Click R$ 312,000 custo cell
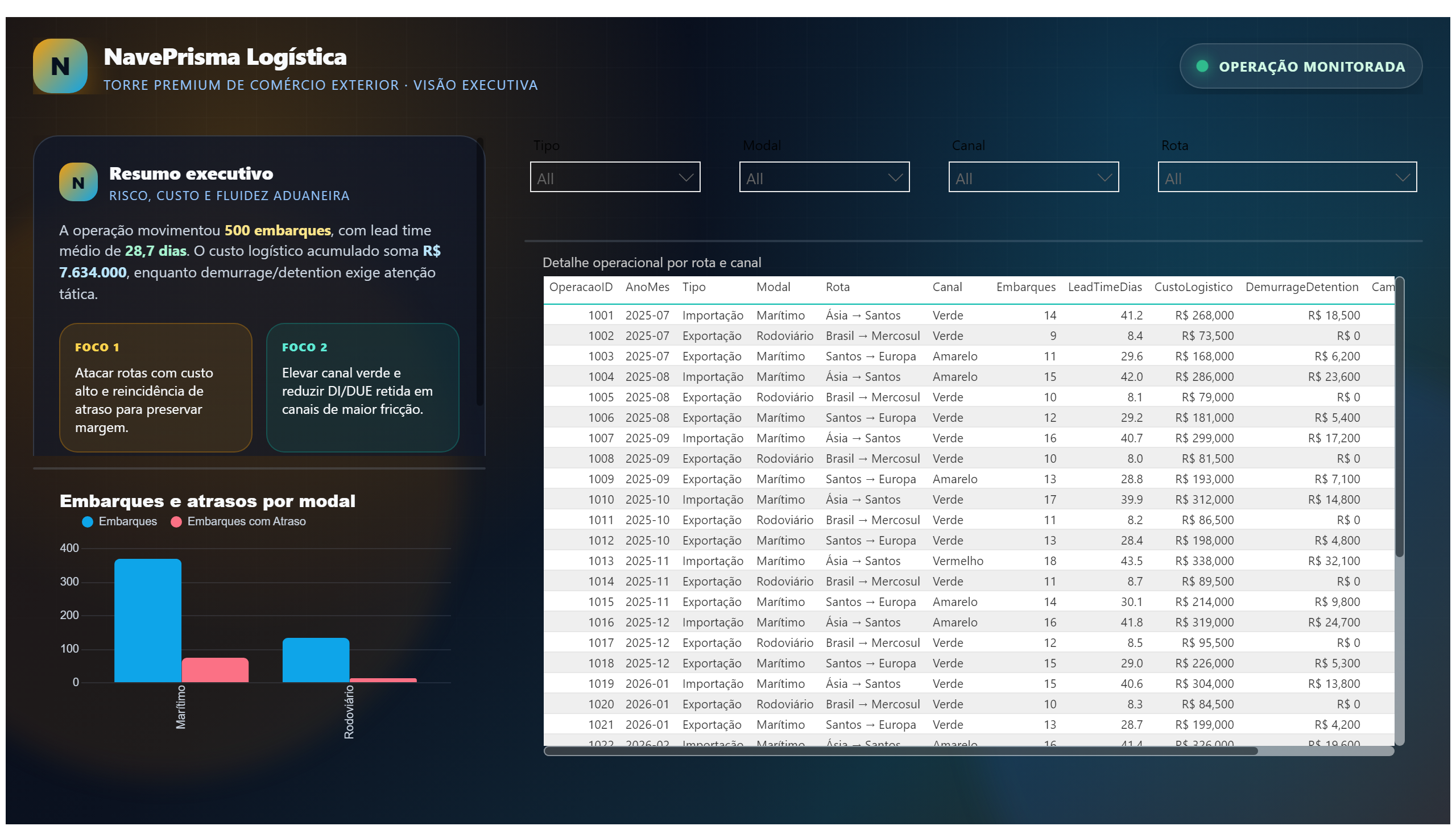This screenshot has width=1456, height=830. 1204,500
